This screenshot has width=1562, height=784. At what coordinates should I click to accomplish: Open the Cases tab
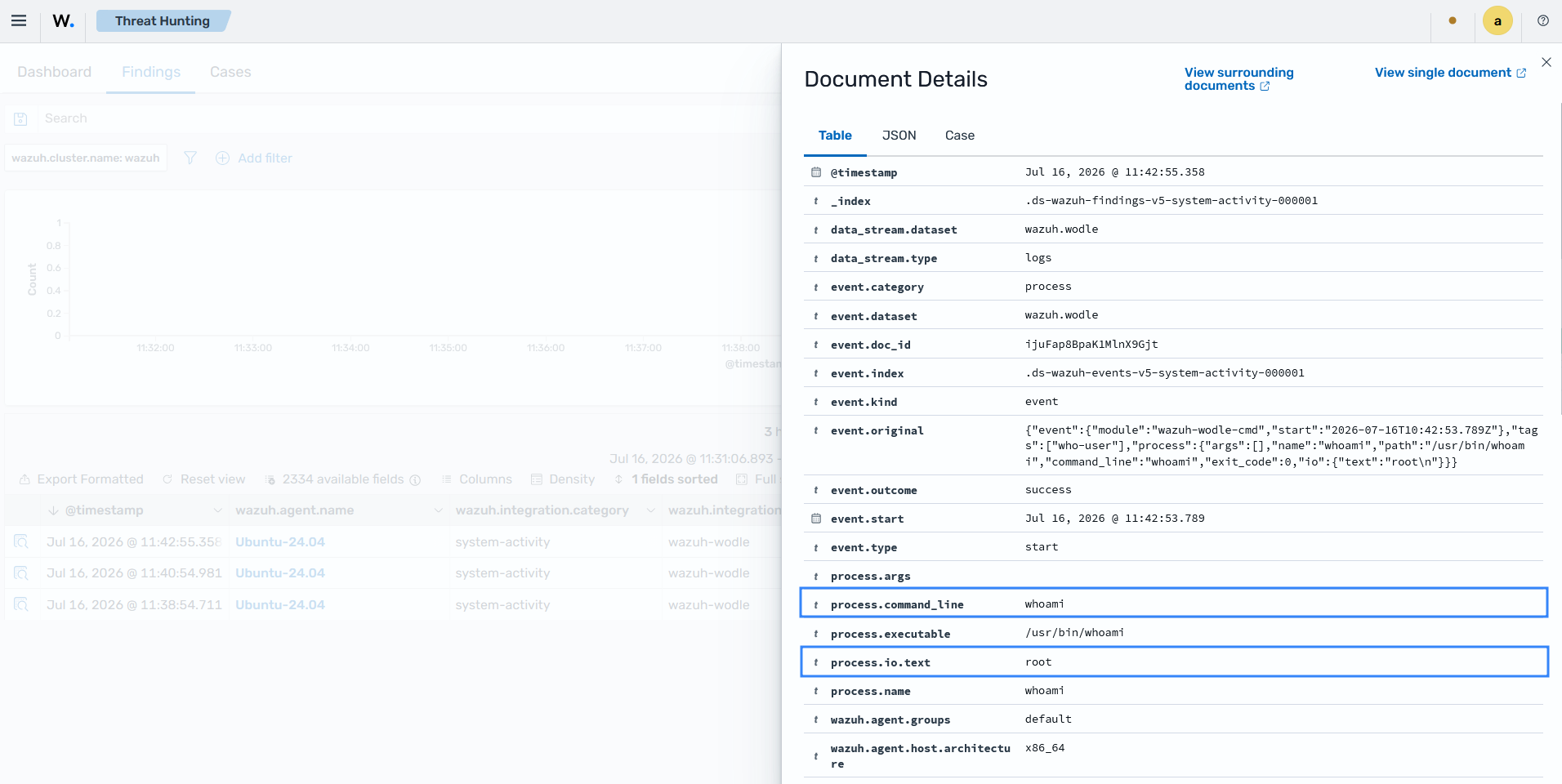pos(230,72)
